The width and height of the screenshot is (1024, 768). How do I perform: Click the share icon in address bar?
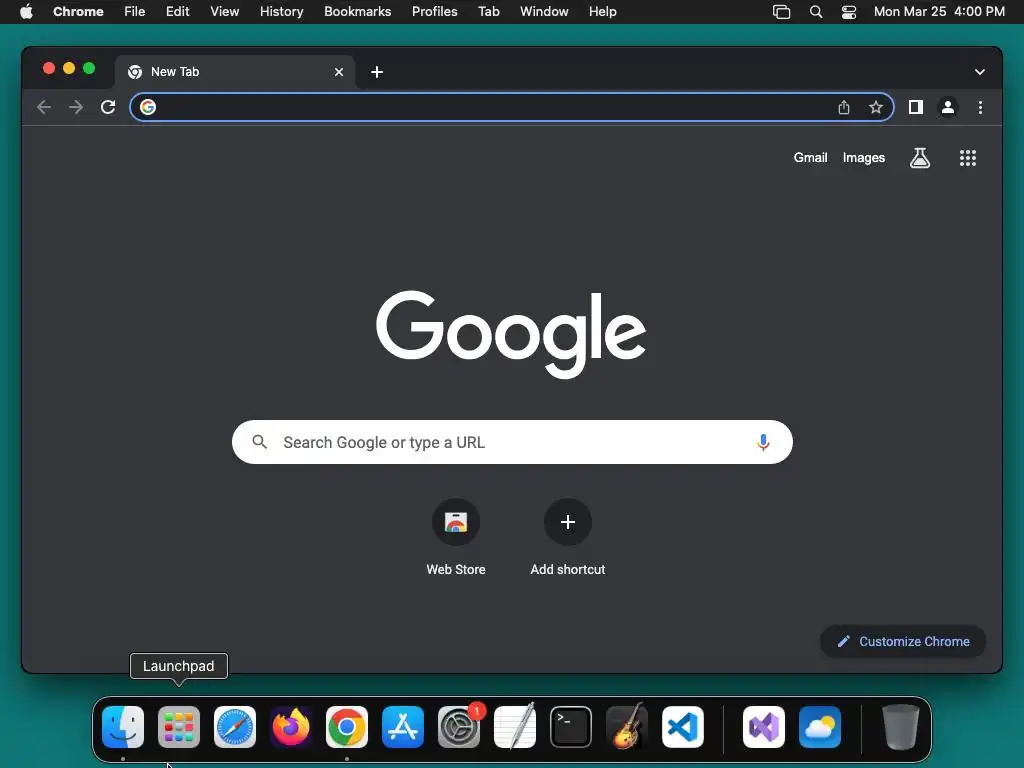844,107
